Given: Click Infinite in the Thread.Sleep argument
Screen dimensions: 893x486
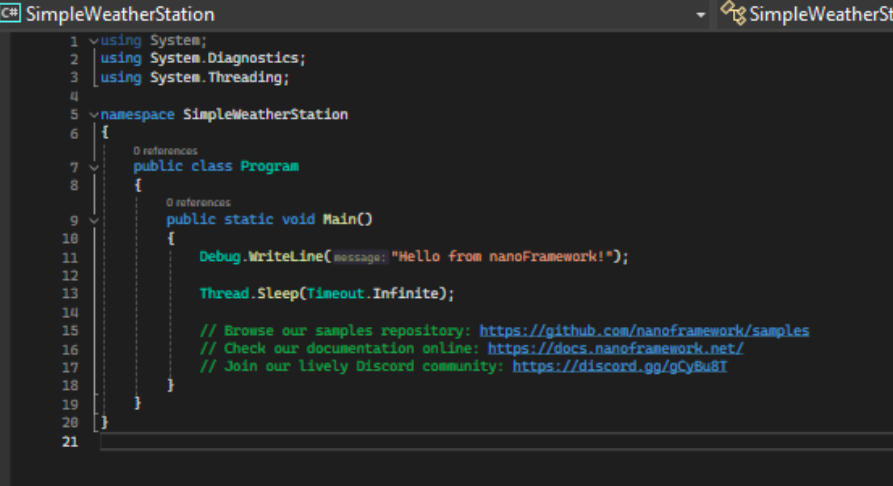Looking at the screenshot, I should click(405, 293).
